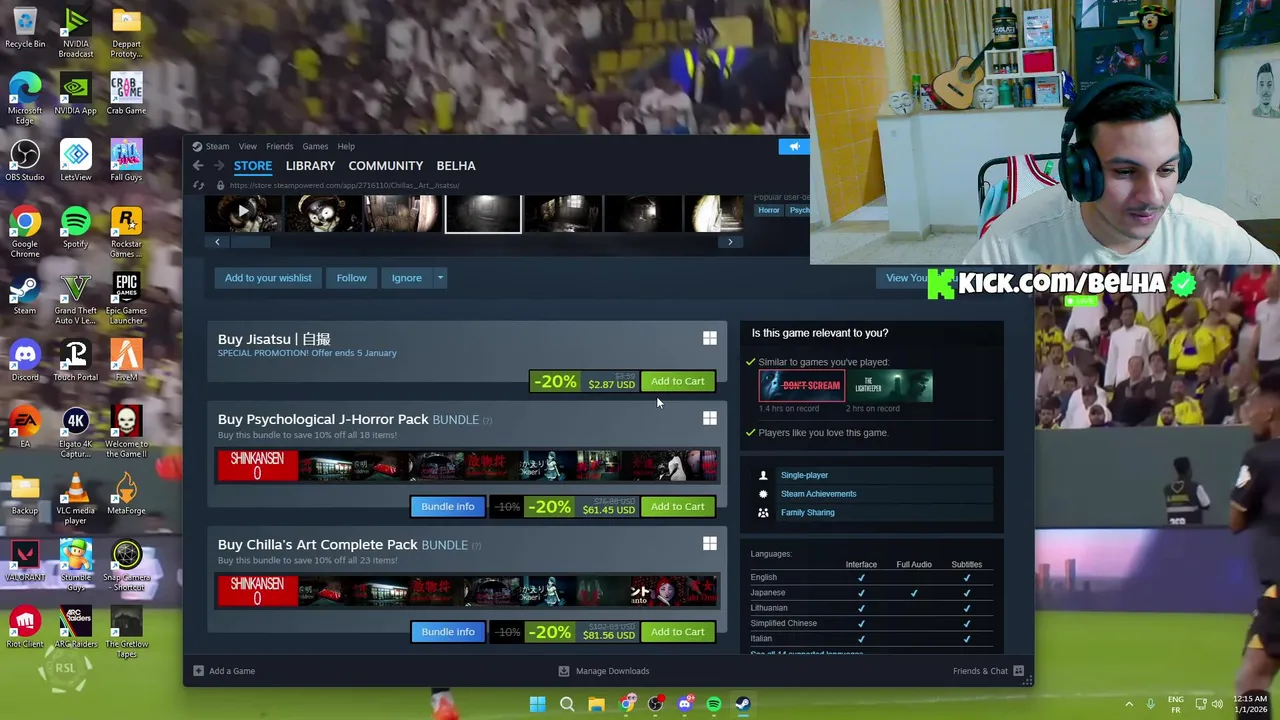Open the Google Chrome desktop shortcut
Screen dimensions: 1280x720
(x=25, y=232)
